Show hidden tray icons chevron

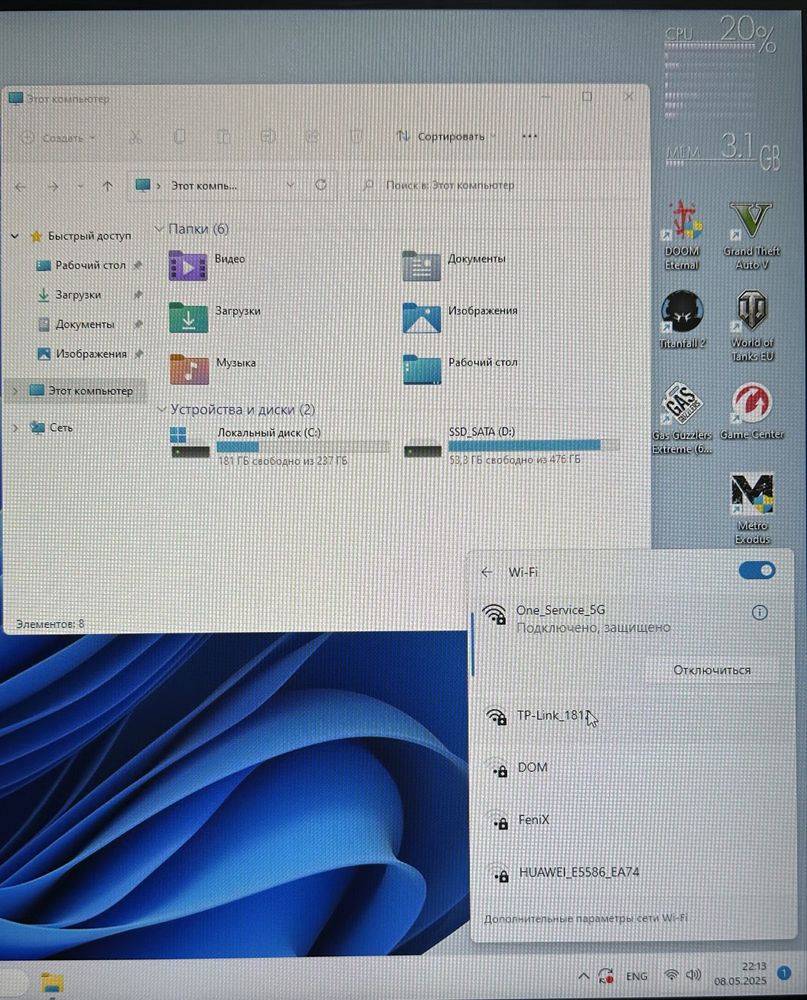coord(583,976)
